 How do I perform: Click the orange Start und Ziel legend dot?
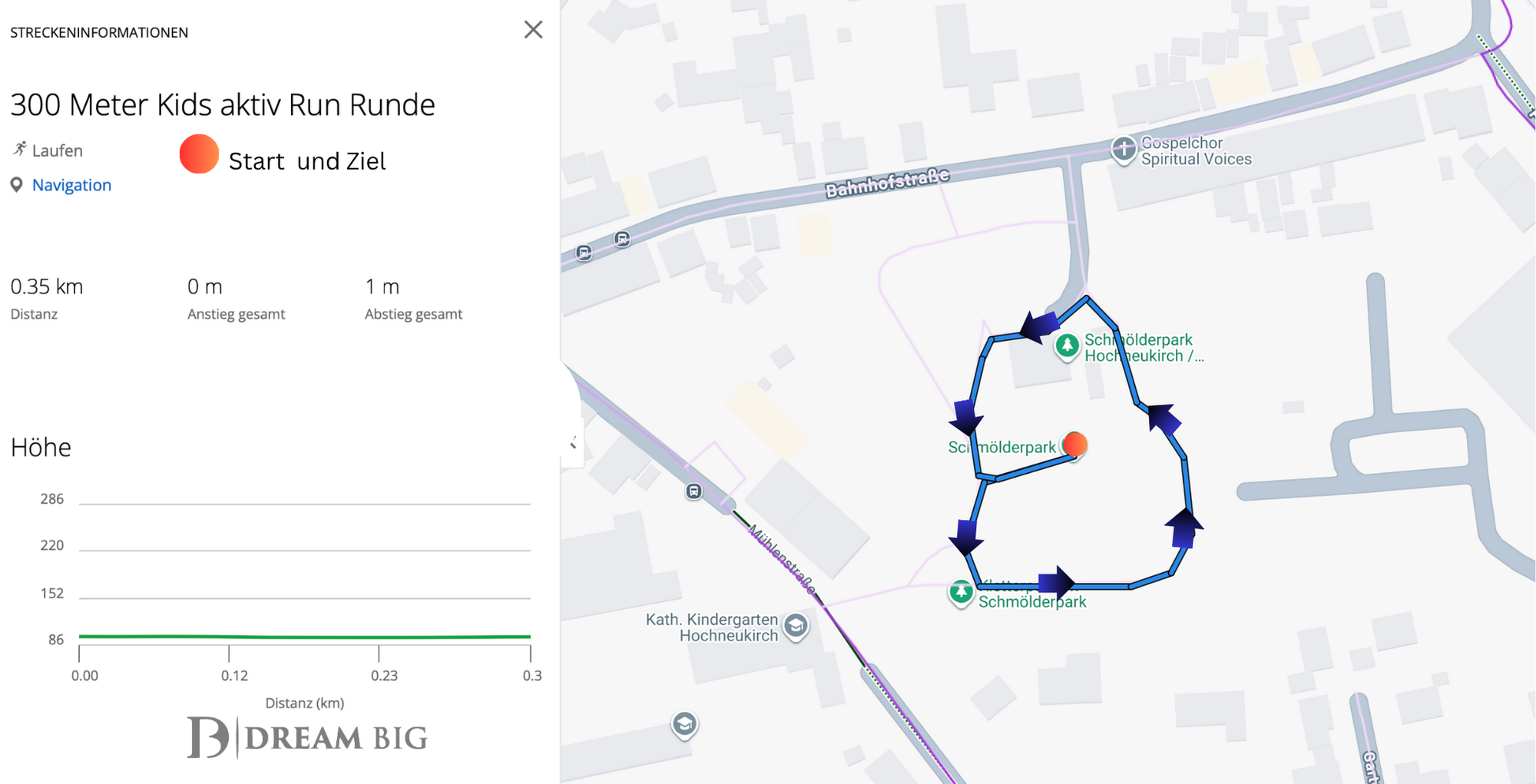coord(199,154)
